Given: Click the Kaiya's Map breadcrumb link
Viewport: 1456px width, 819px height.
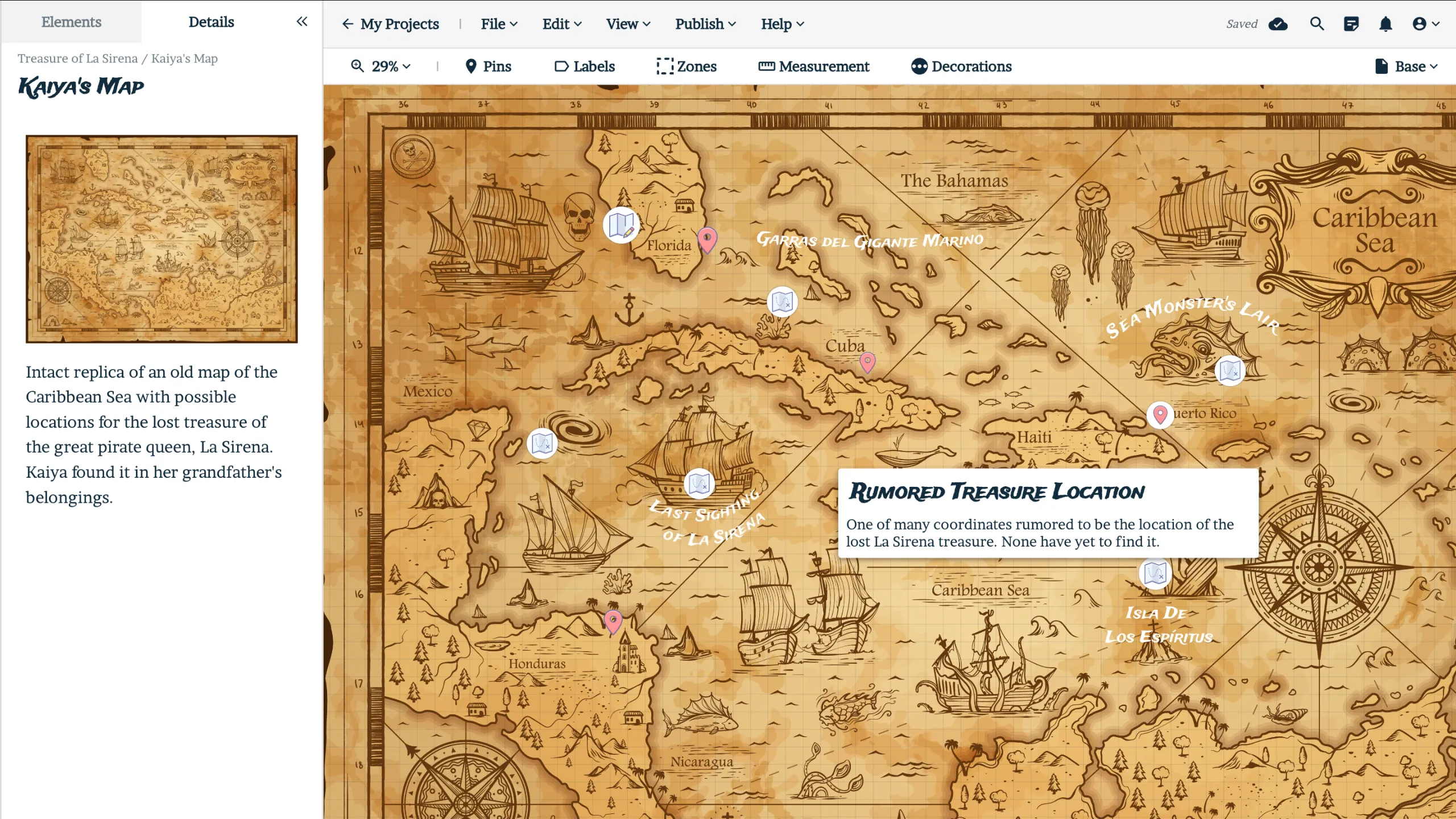Looking at the screenshot, I should [184, 59].
